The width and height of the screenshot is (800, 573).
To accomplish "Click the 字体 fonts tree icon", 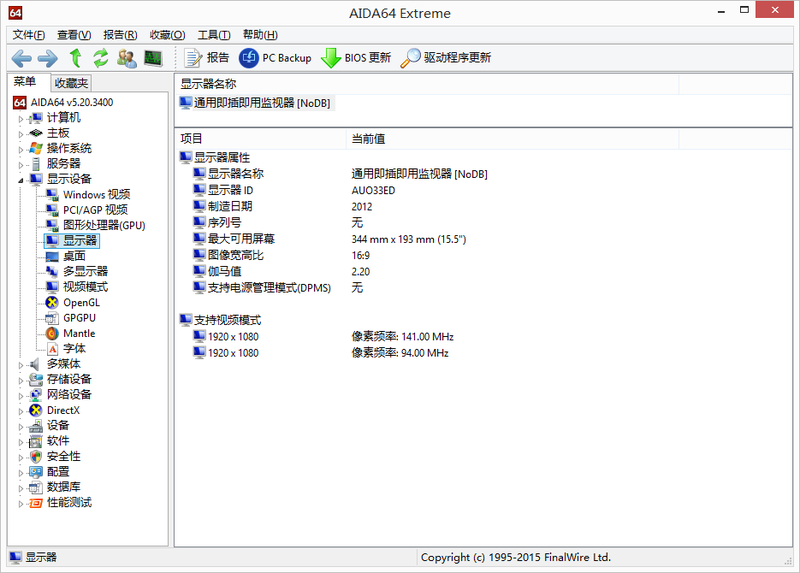I will tap(52, 348).
